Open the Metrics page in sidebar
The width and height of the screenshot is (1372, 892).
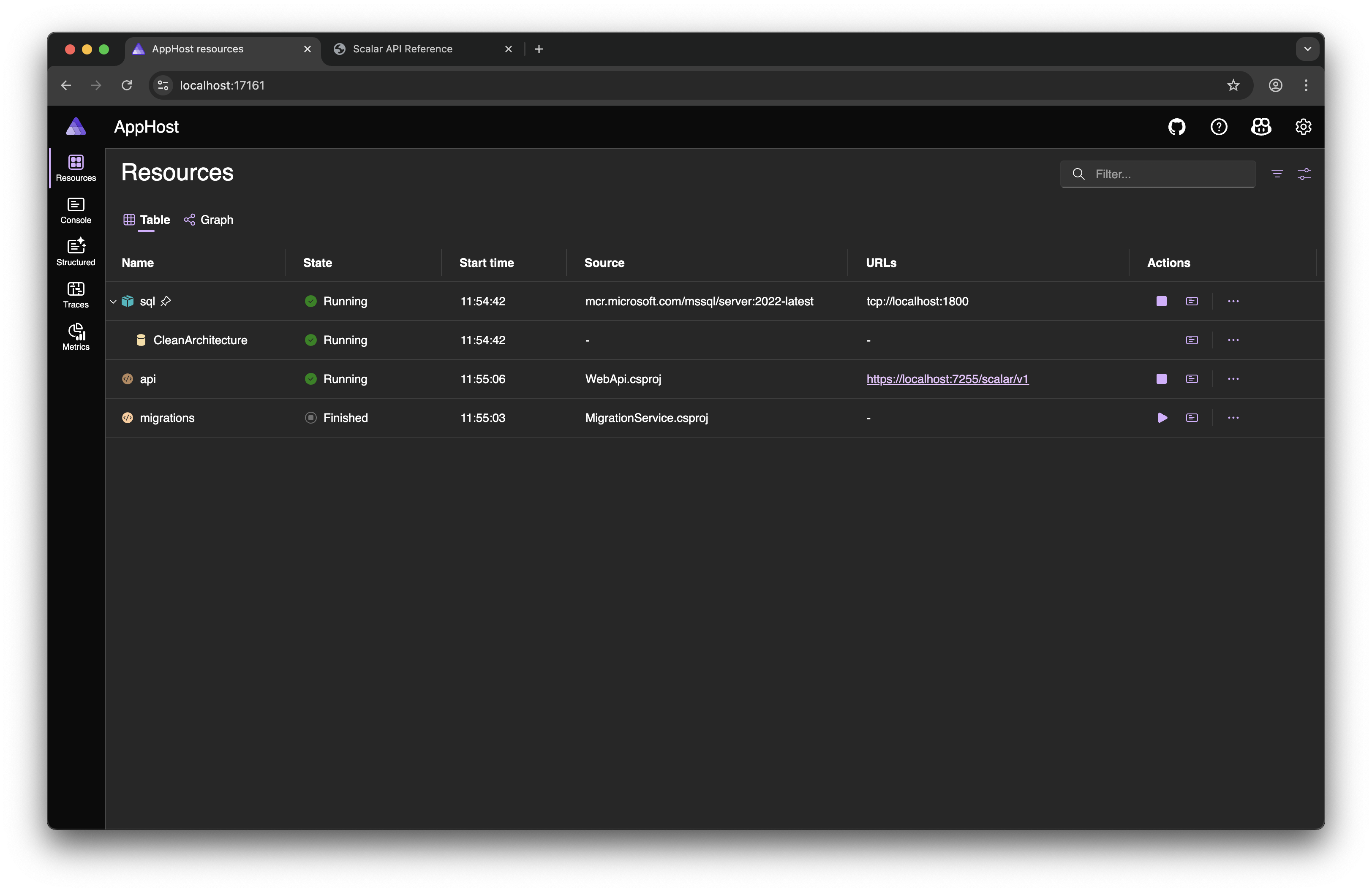coord(76,337)
